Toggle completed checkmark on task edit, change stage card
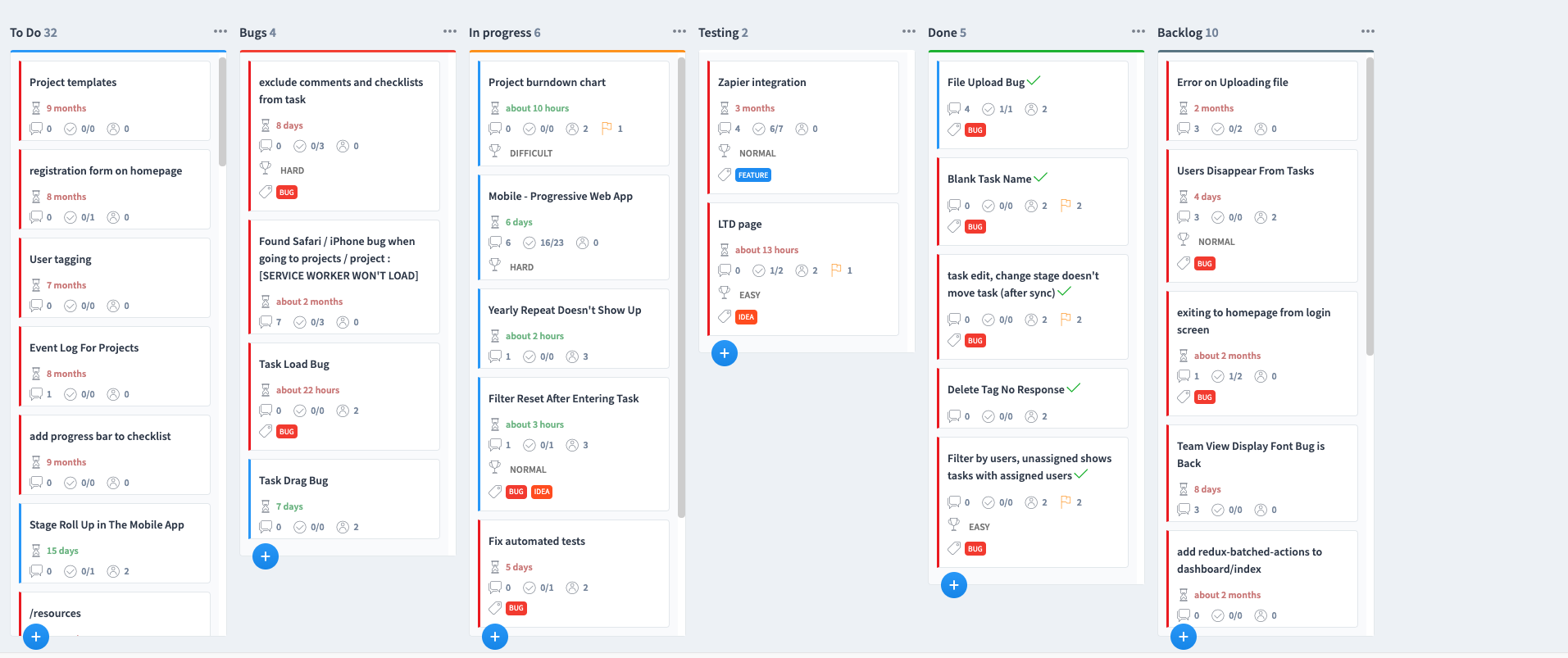 pyautogui.click(x=1064, y=292)
